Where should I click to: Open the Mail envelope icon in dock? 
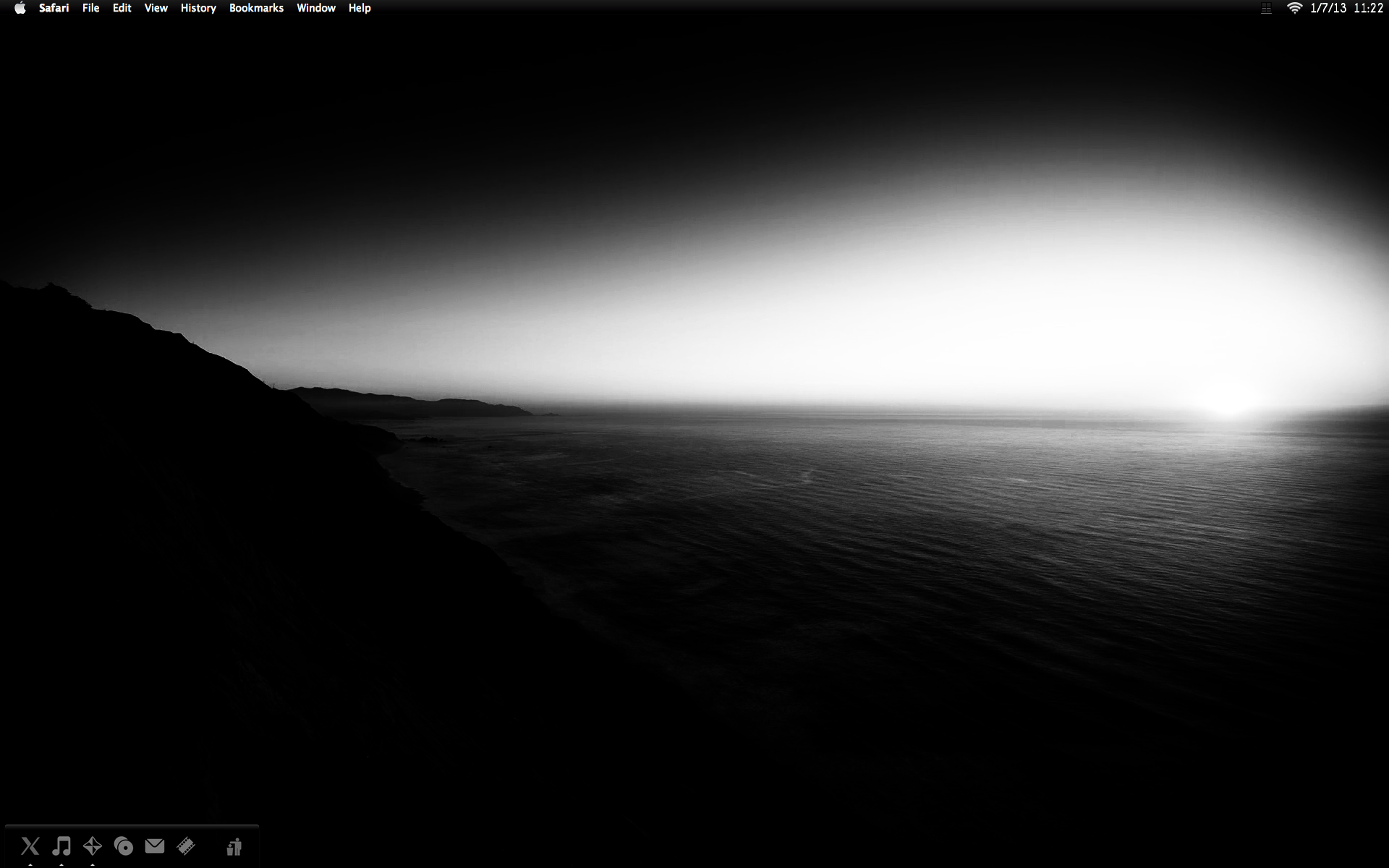tap(155, 846)
